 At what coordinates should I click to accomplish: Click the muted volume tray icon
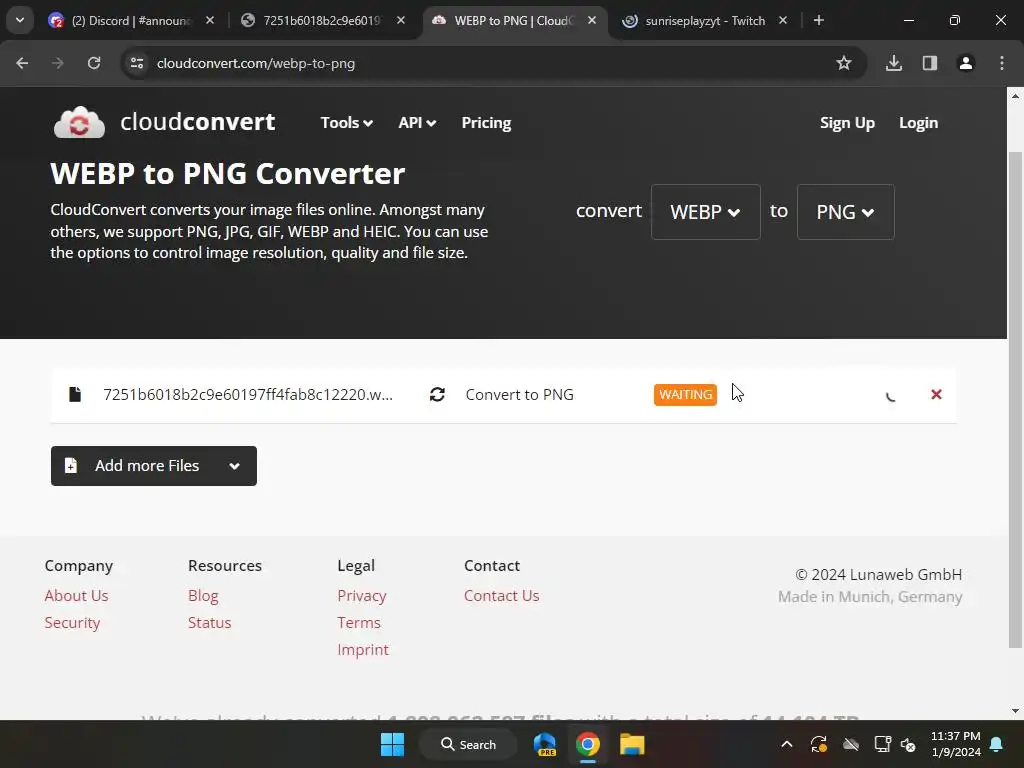908,744
